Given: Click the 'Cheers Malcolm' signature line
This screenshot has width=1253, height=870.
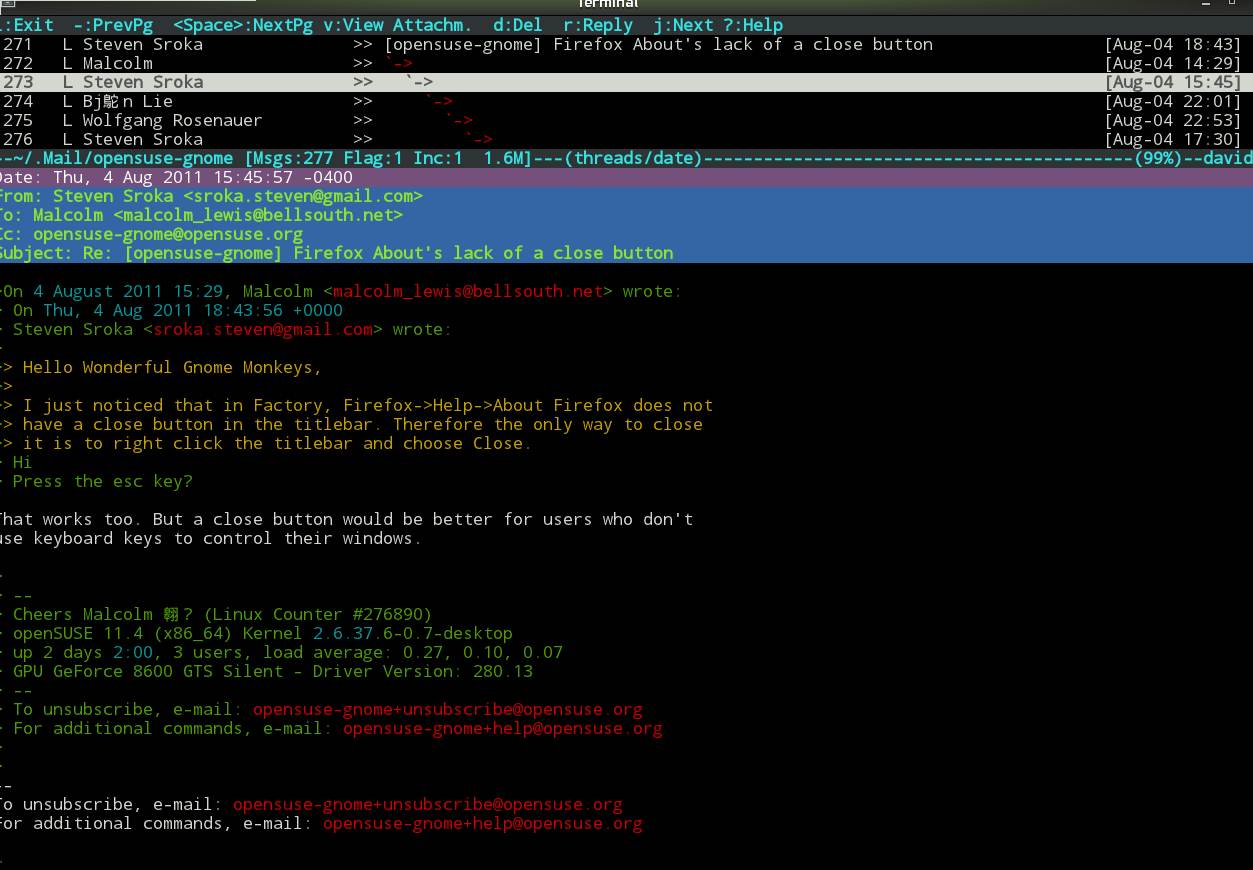Looking at the screenshot, I should [x=223, y=614].
